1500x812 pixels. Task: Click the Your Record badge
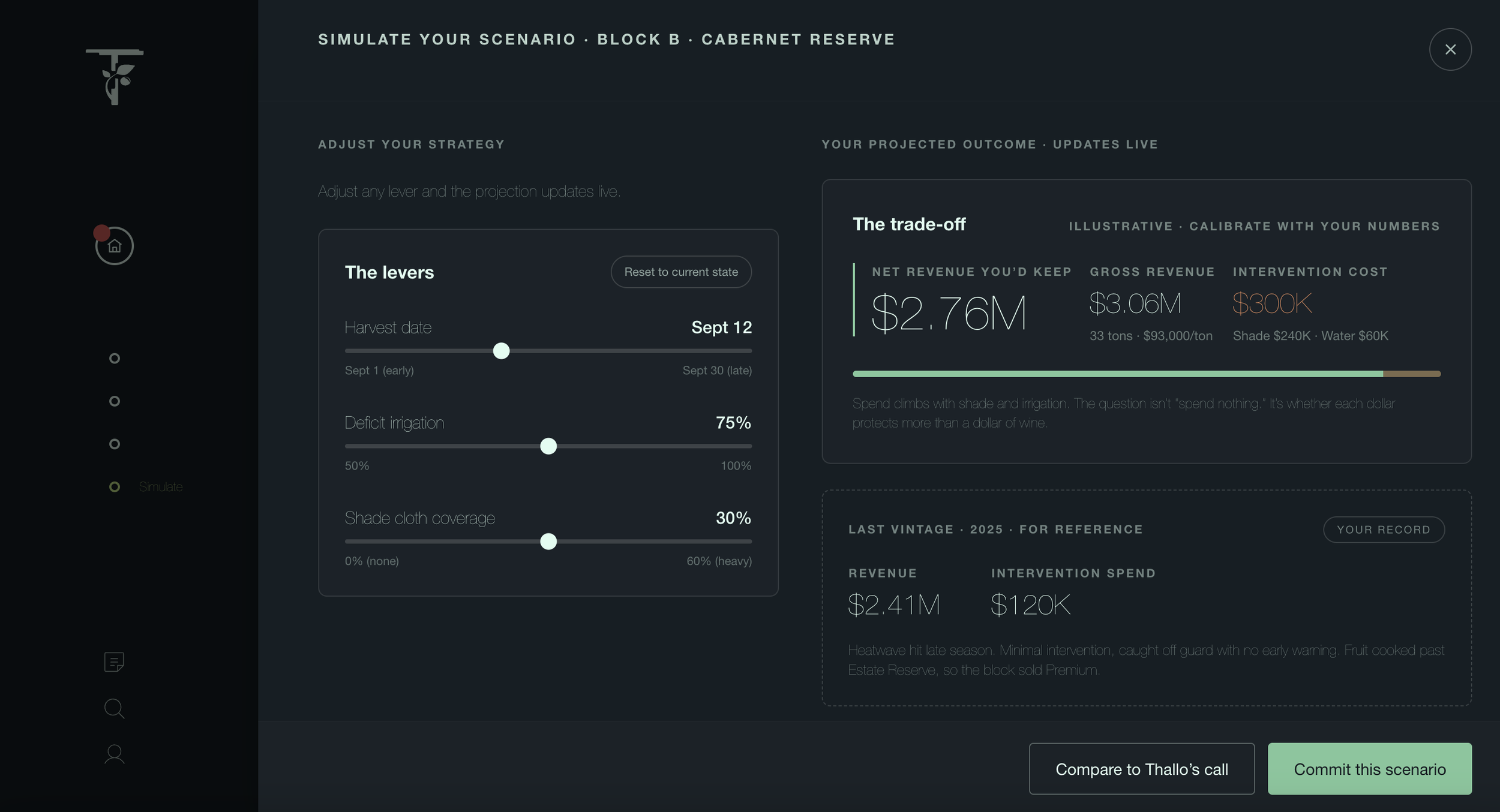[1384, 530]
